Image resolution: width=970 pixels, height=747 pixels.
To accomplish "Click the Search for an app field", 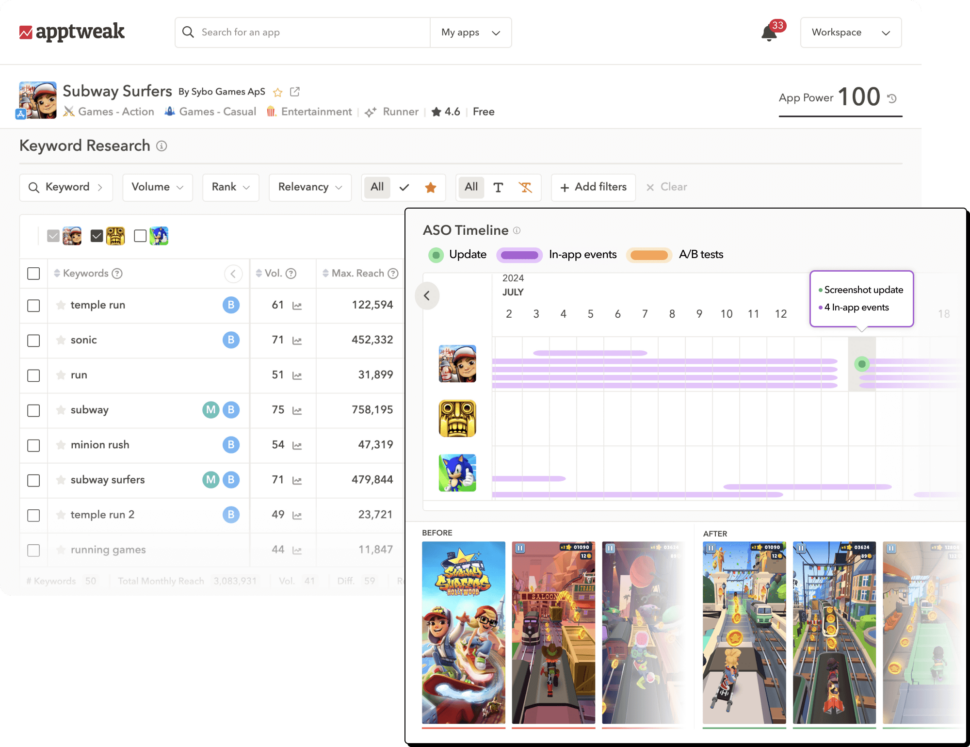I will (x=303, y=33).
